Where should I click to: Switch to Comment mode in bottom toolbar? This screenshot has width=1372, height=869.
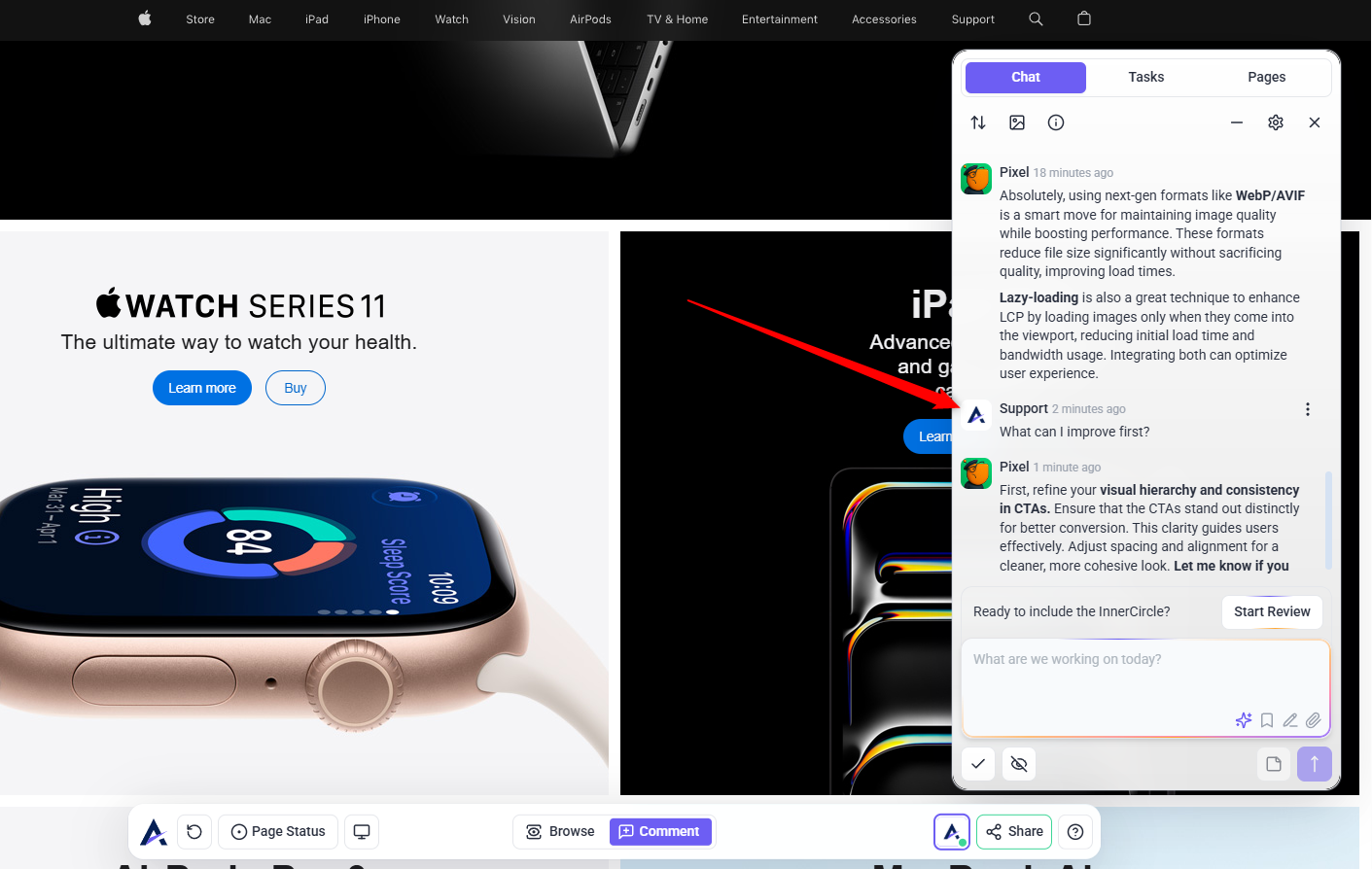click(x=660, y=832)
